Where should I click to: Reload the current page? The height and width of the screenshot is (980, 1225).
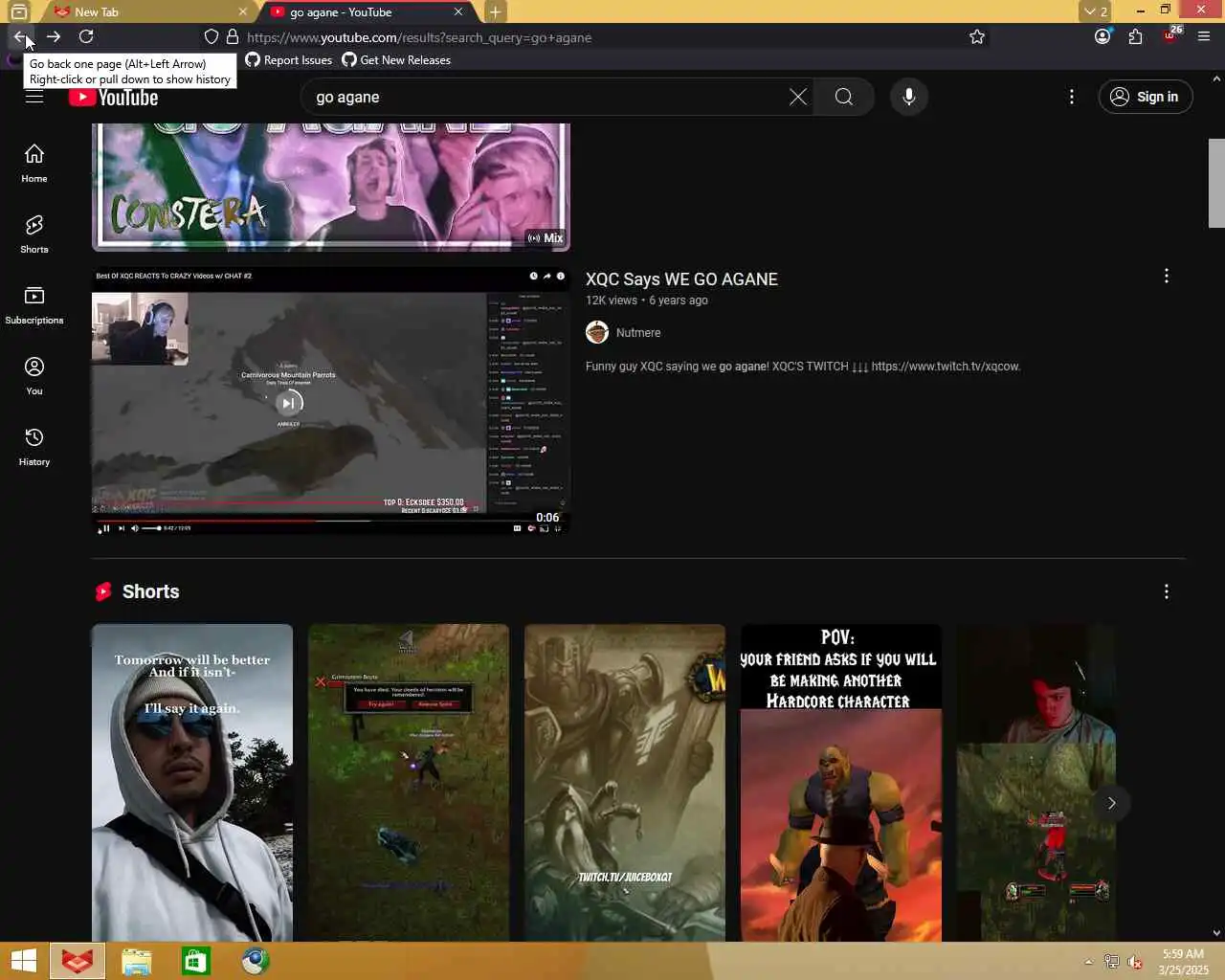click(86, 36)
